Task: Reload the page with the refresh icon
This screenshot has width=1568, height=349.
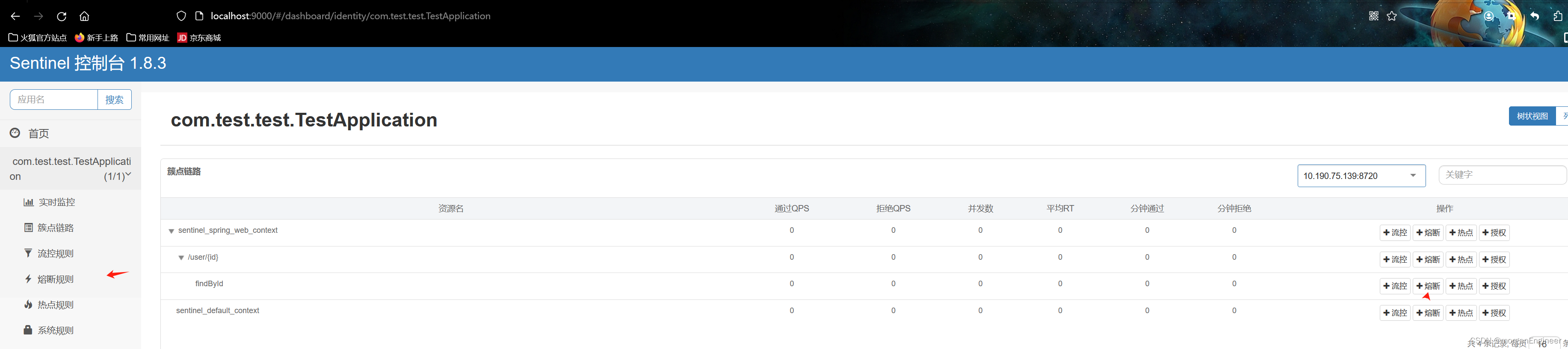Action: click(62, 16)
